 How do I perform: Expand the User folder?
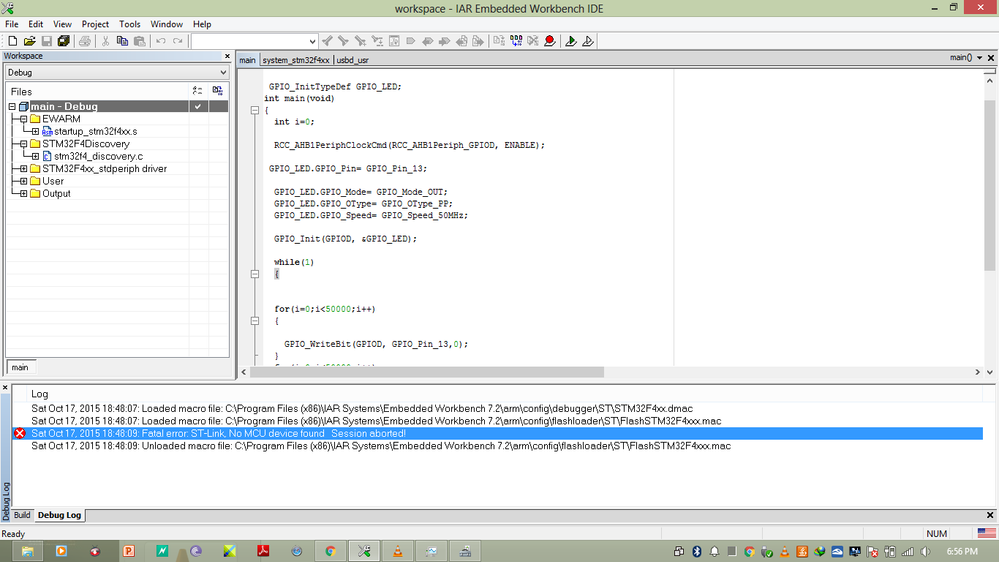coord(24,181)
